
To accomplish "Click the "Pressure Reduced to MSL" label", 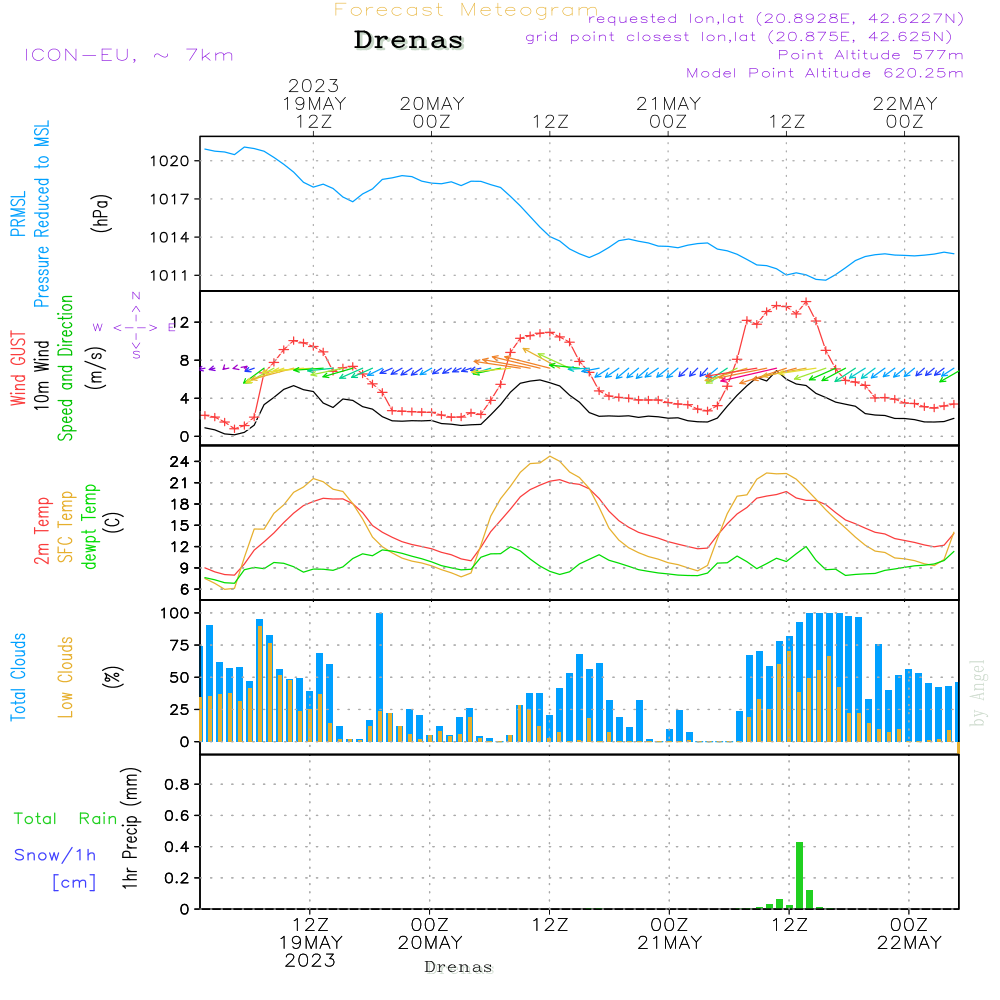I will click(41, 214).
